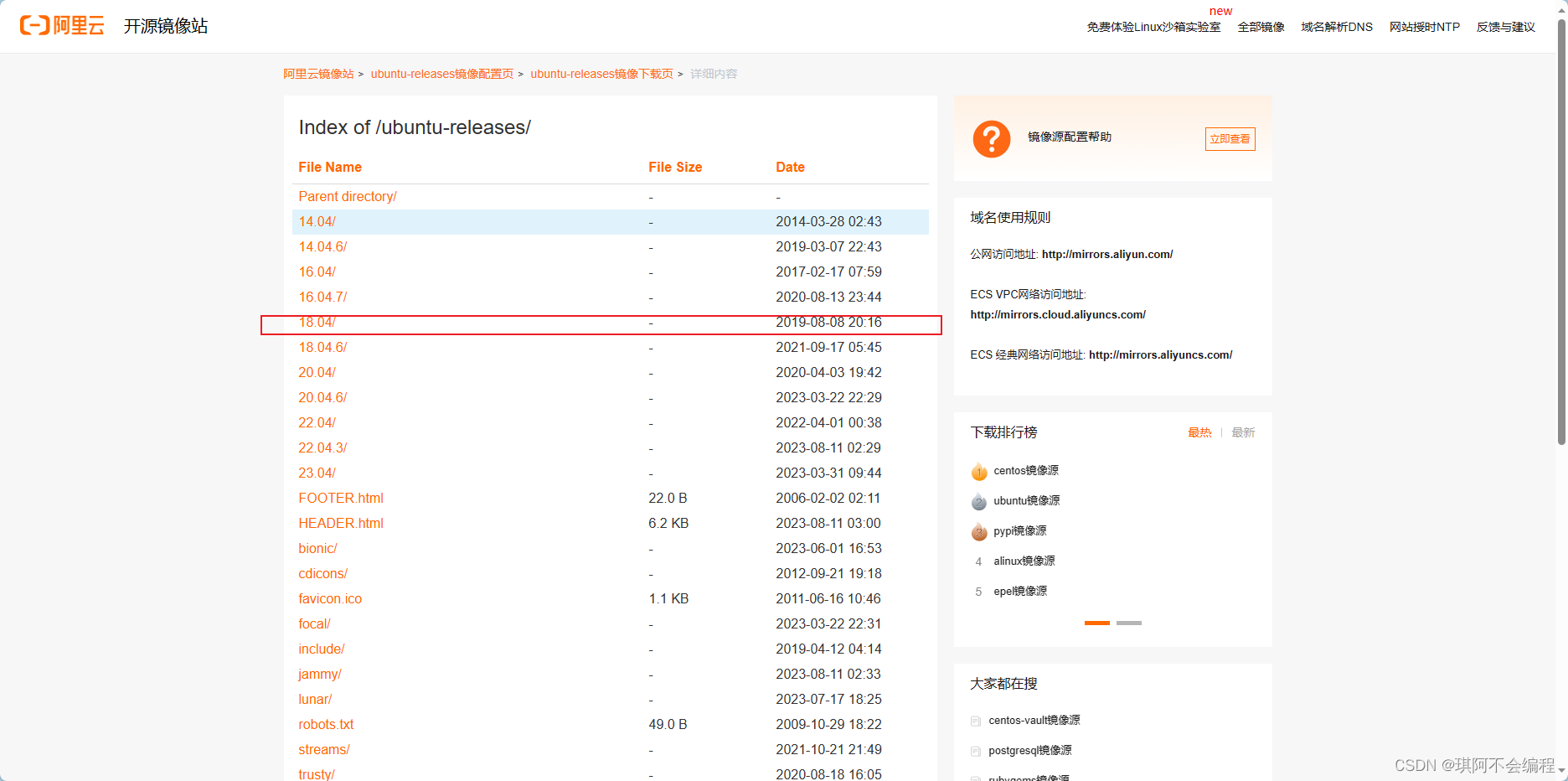Click the pypi rank three medal icon
Image resolution: width=1568 pixels, height=781 pixels.
pos(979,531)
